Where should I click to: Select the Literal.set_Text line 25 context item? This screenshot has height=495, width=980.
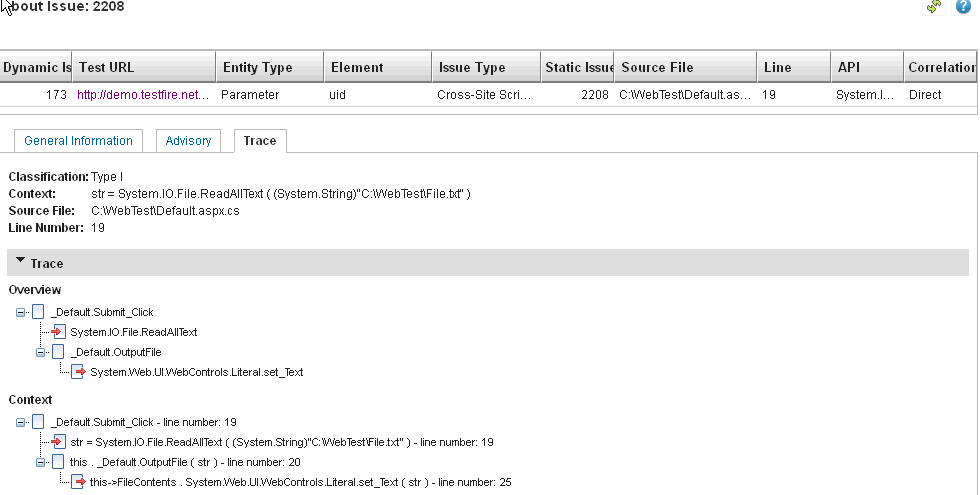tap(300, 482)
